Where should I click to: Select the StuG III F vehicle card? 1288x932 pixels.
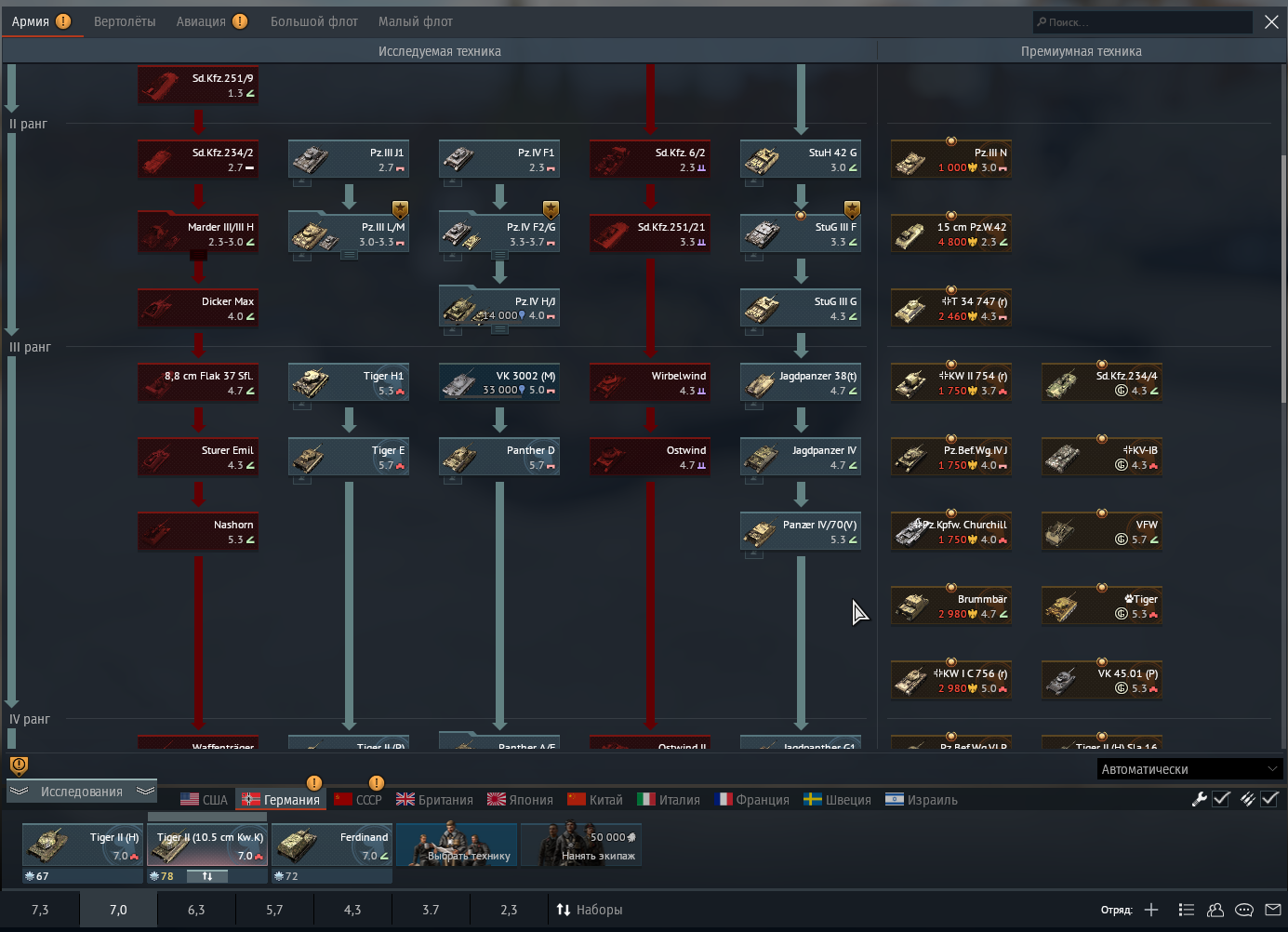click(x=801, y=234)
